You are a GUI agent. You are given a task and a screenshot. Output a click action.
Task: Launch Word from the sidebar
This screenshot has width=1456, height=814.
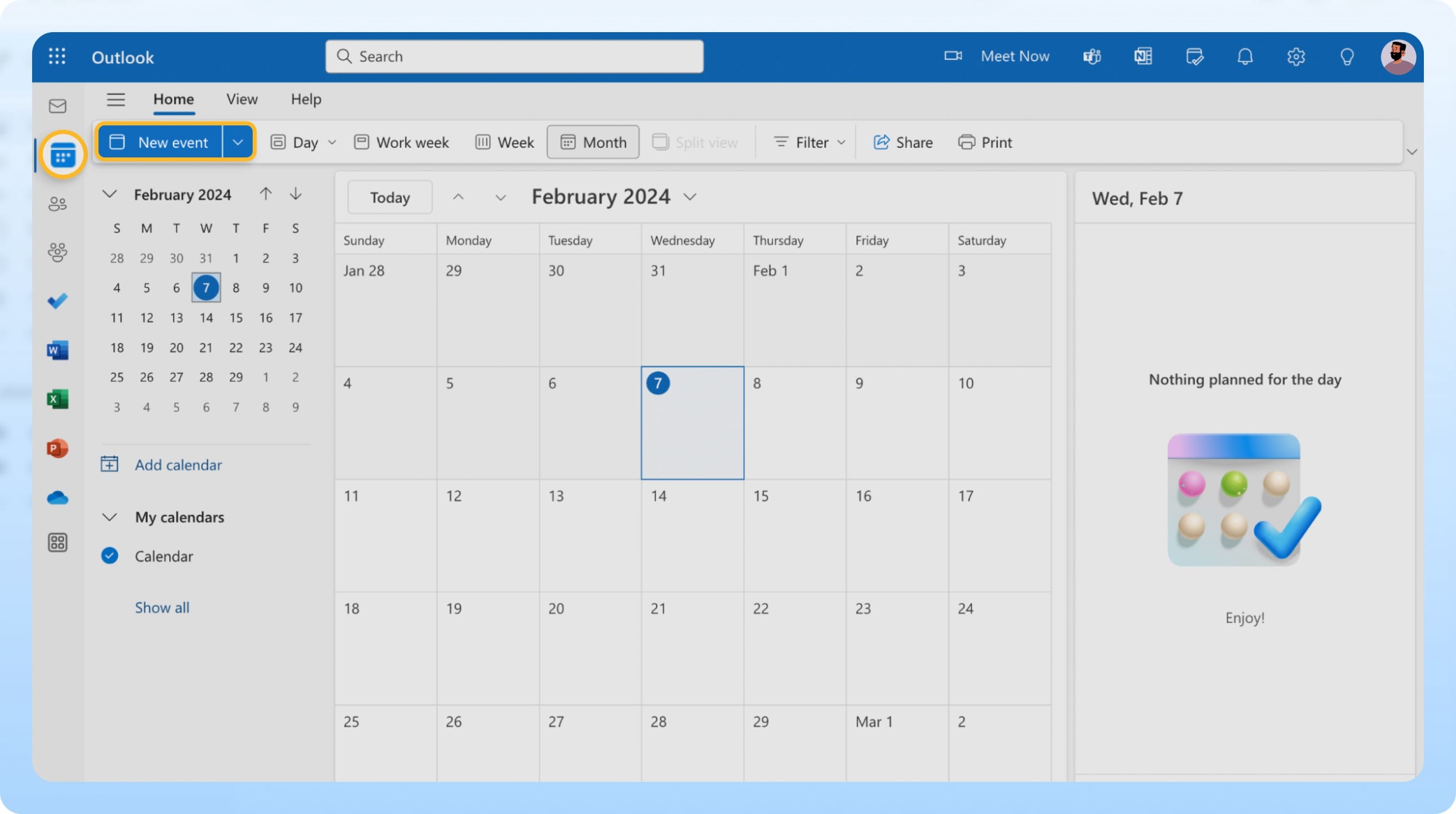pyautogui.click(x=58, y=350)
